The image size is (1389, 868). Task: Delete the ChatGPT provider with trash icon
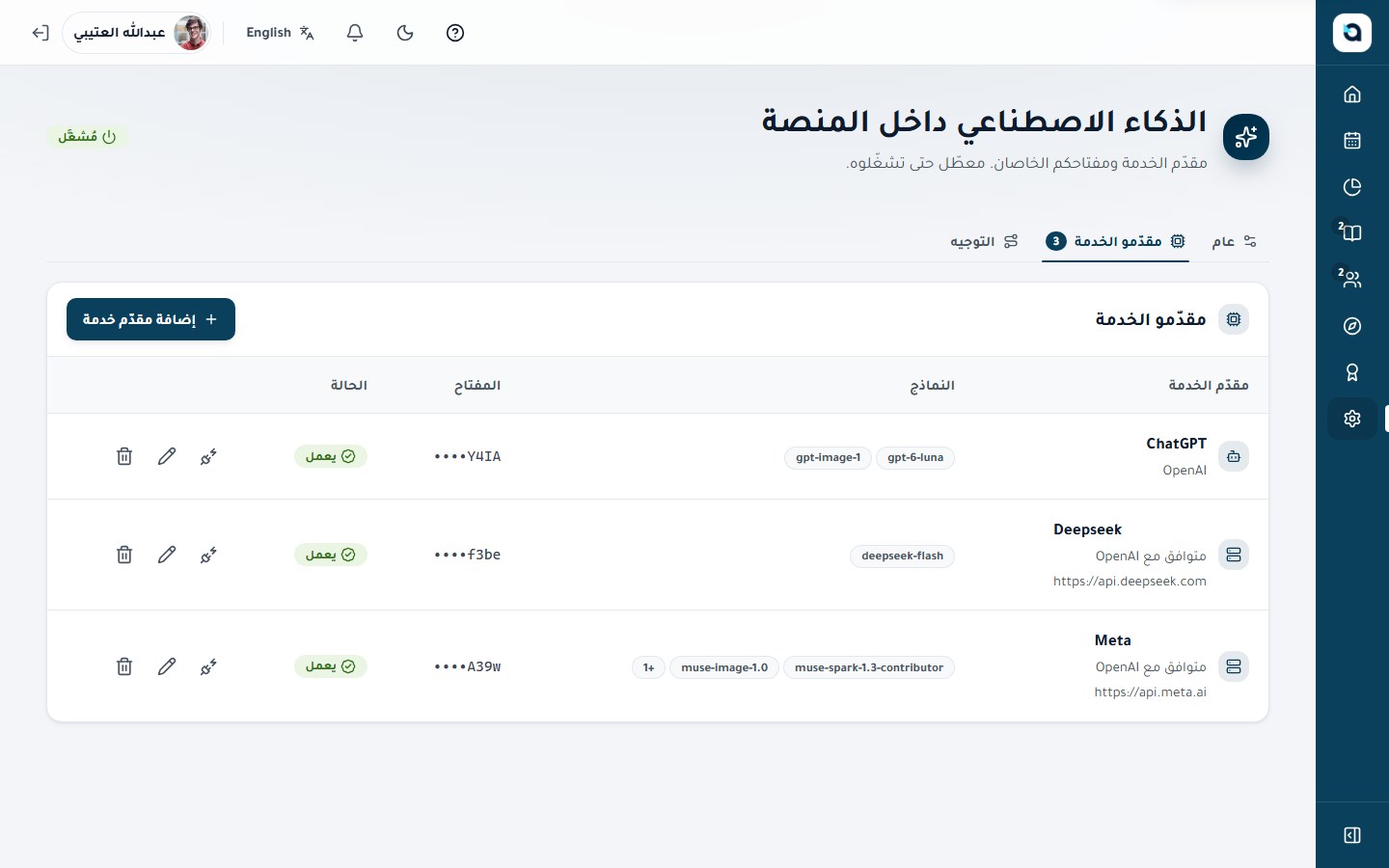tap(124, 456)
